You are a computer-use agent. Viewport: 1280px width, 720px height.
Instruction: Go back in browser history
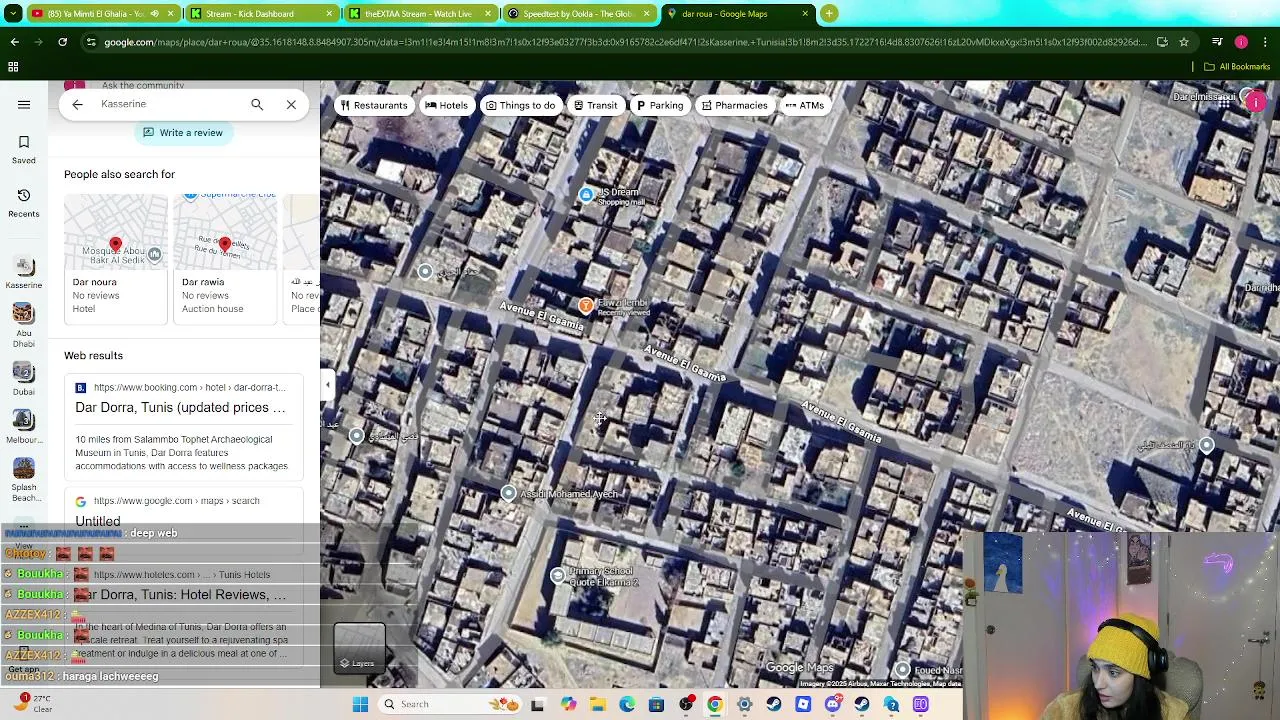coord(14,42)
